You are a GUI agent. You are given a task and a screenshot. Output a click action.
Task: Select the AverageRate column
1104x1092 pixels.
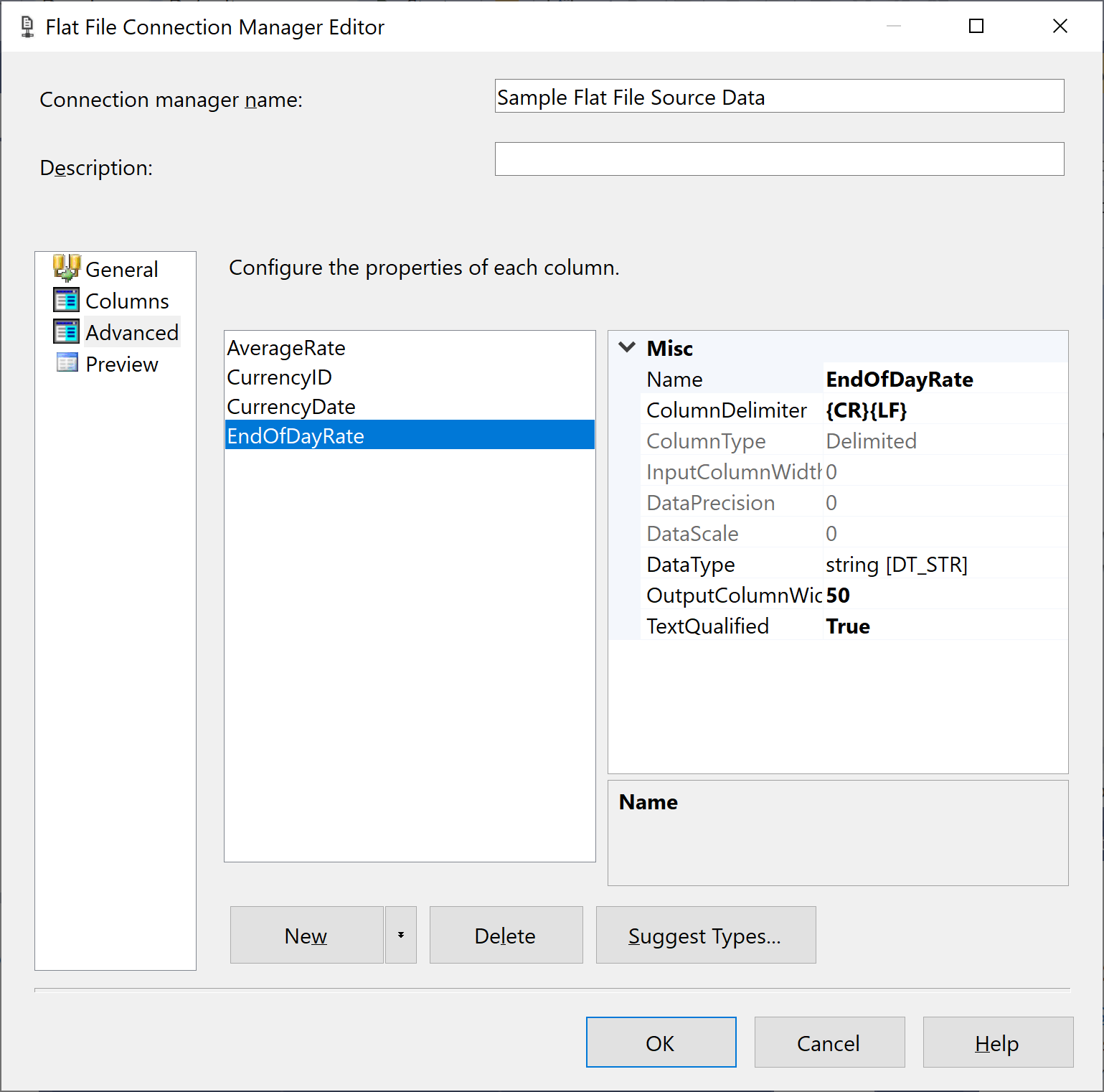click(286, 347)
